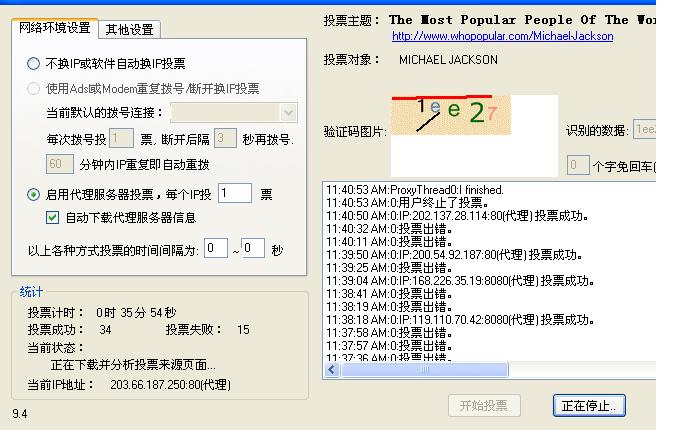Click the 60 分钟内IP重复 input field
This screenshot has width=683, height=430.
point(59,164)
